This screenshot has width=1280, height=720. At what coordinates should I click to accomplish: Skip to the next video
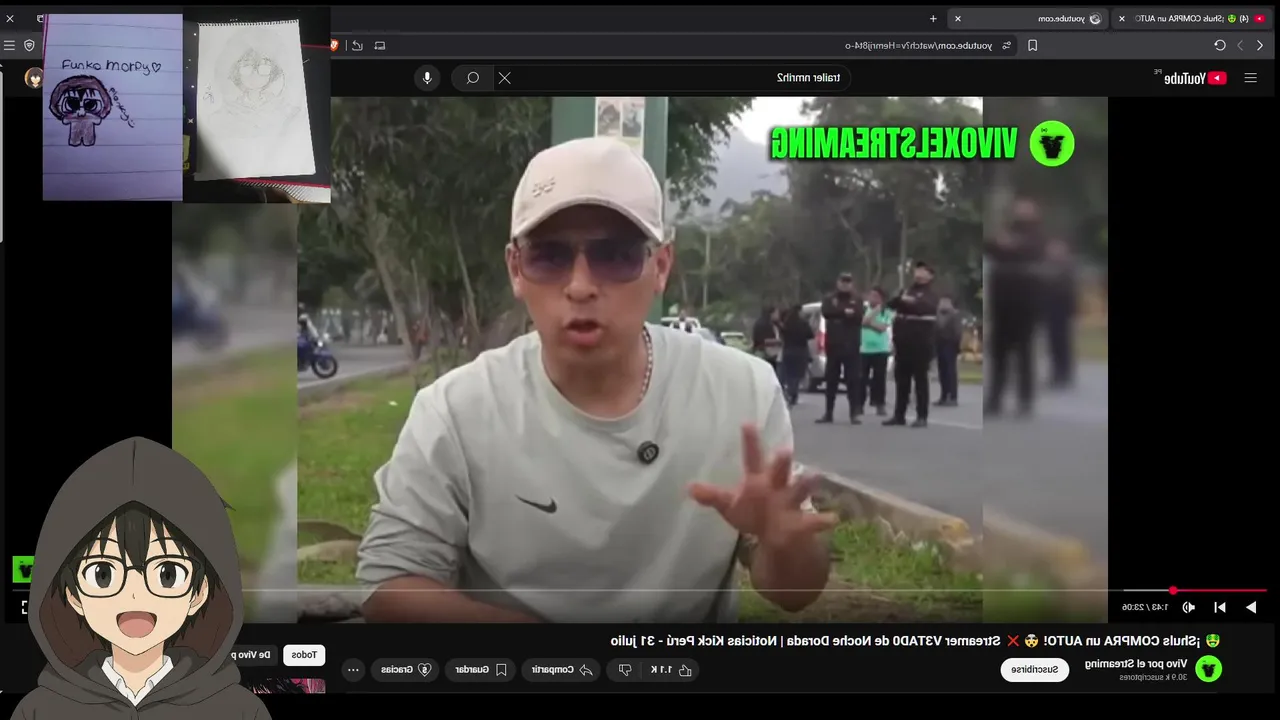pyautogui.click(x=1219, y=607)
